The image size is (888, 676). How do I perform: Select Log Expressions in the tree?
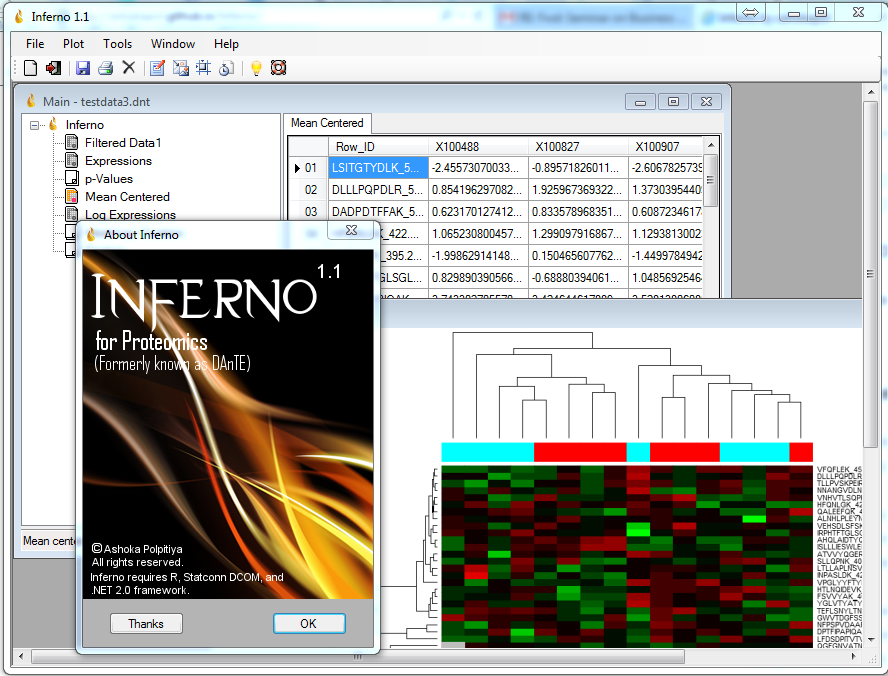coord(130,214)
